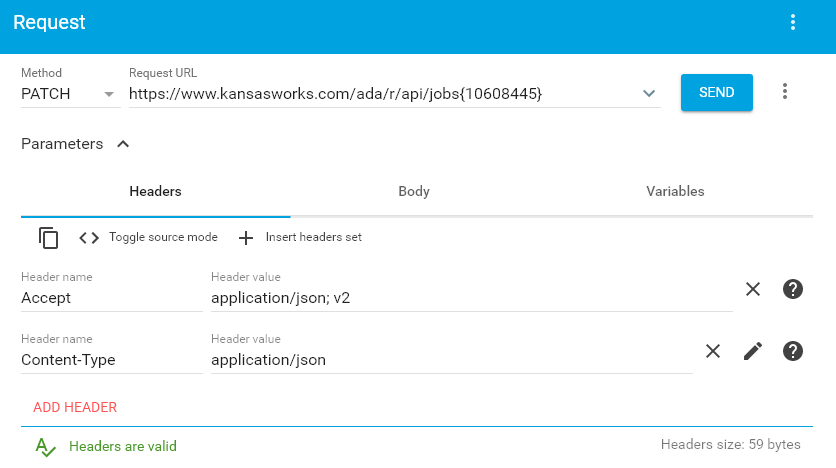Click the plus icon for headers set
836x468 pixels.
pos(246,238)
